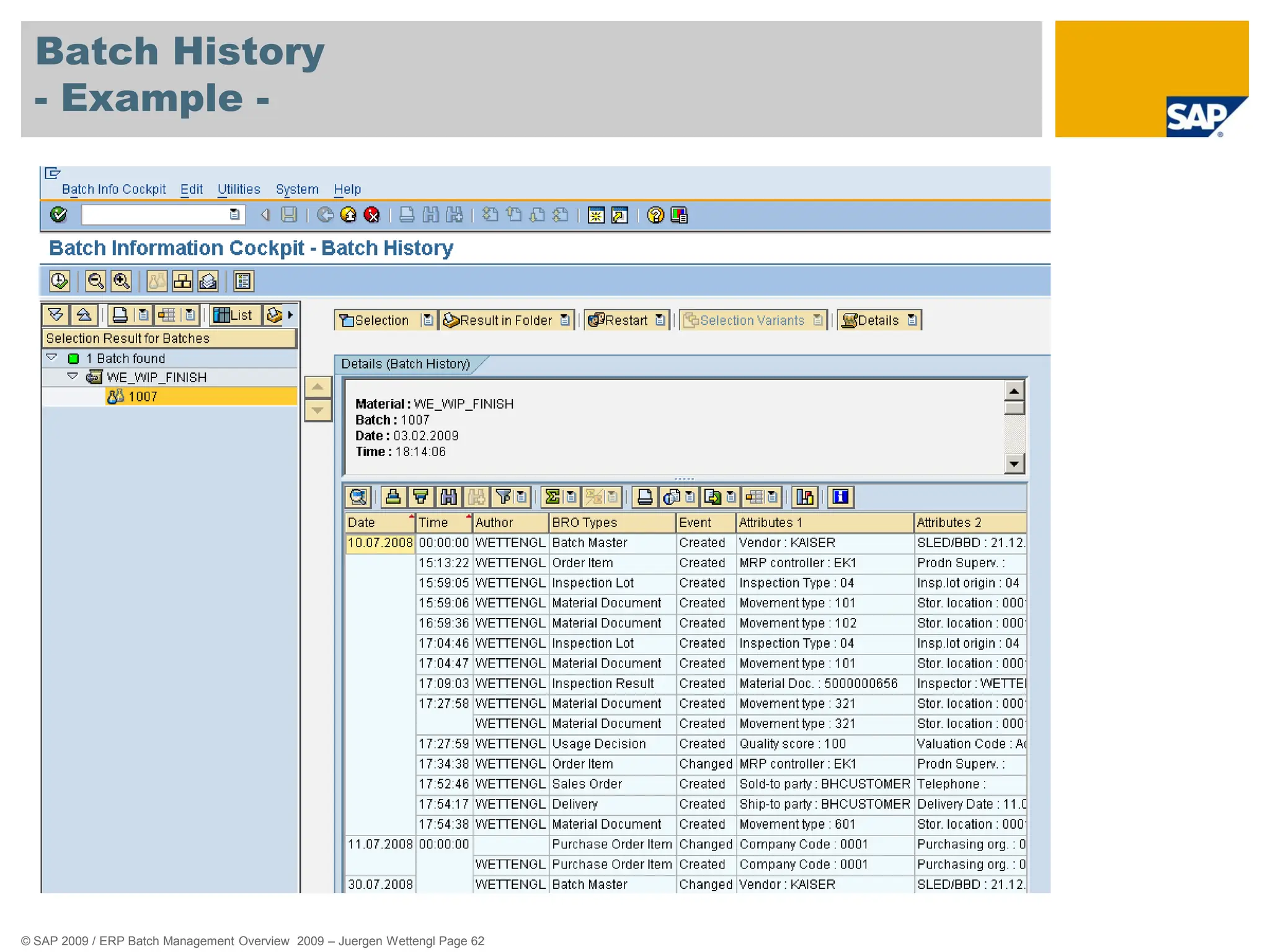Click the List button in tree toolbar
Screen dimensions: 1270x952
[x=234, y=315]
